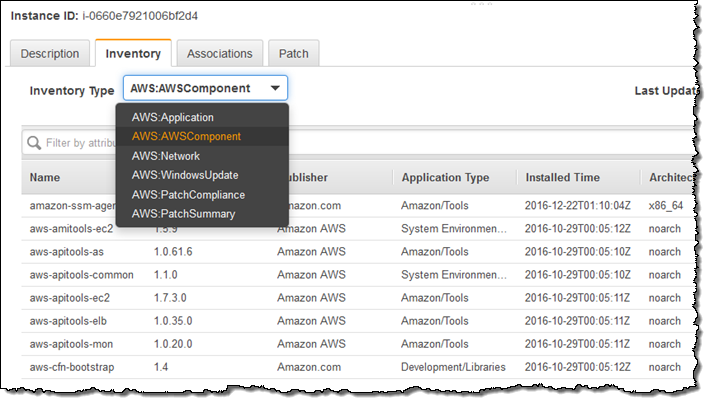
Task: Sort by the Name column header
Action: [x=45, y=178]
